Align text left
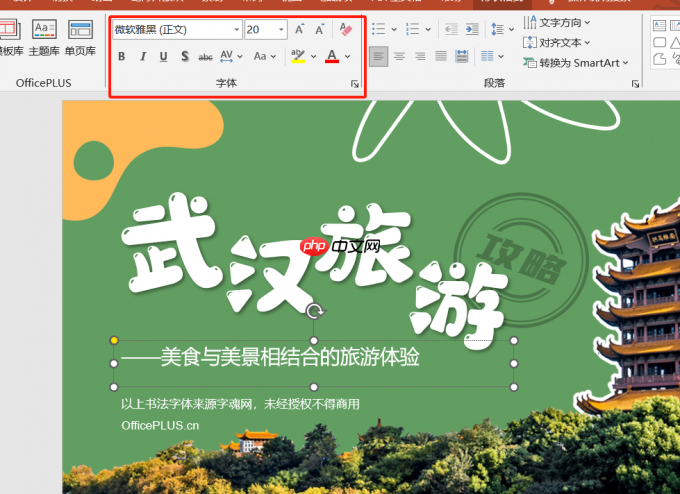 379,56
